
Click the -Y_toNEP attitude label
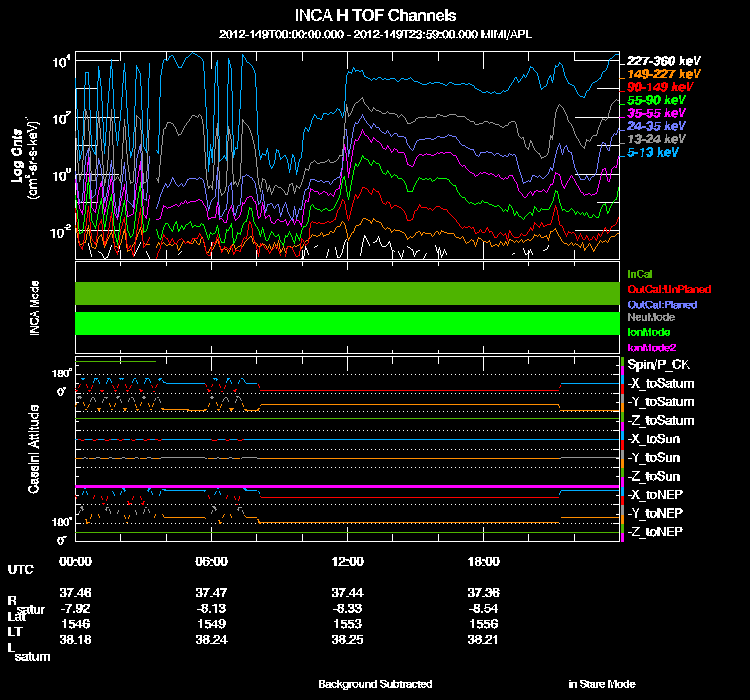(655, 513)
